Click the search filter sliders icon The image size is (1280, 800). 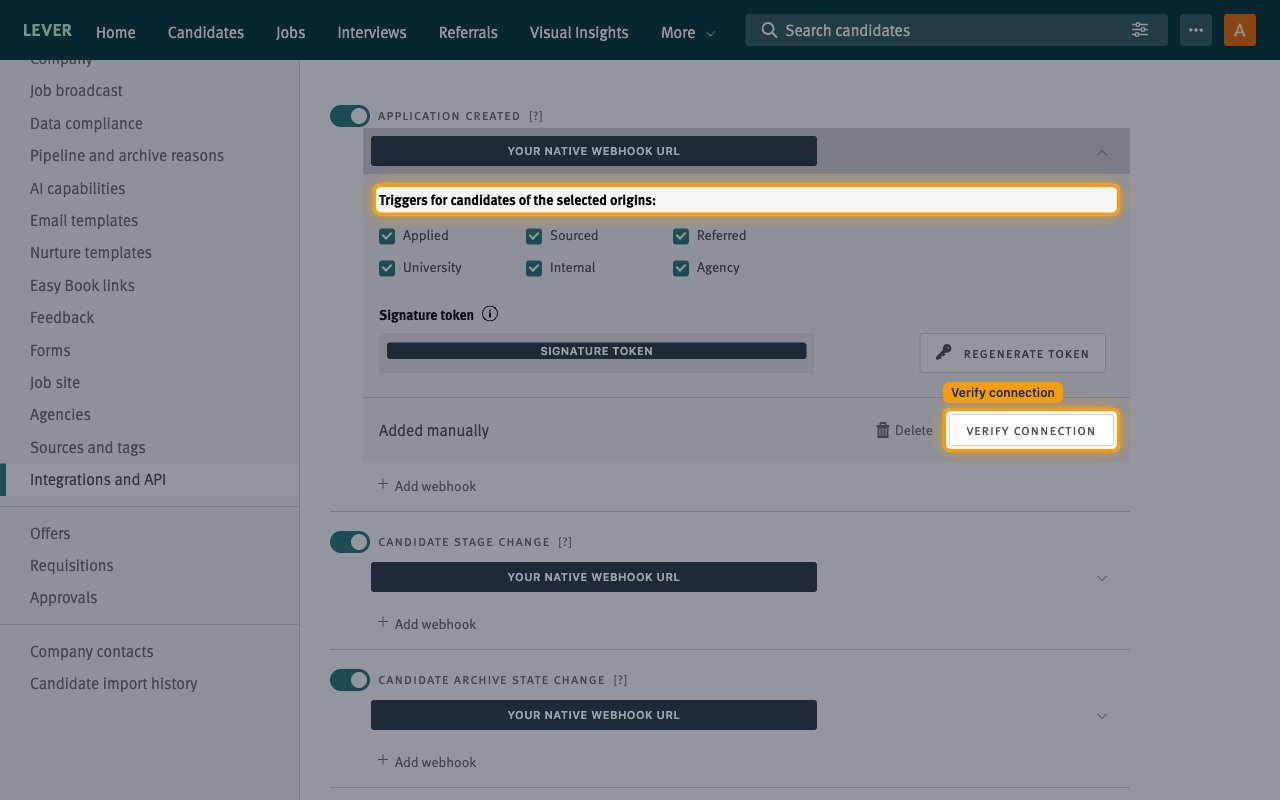pos(1140,30)
